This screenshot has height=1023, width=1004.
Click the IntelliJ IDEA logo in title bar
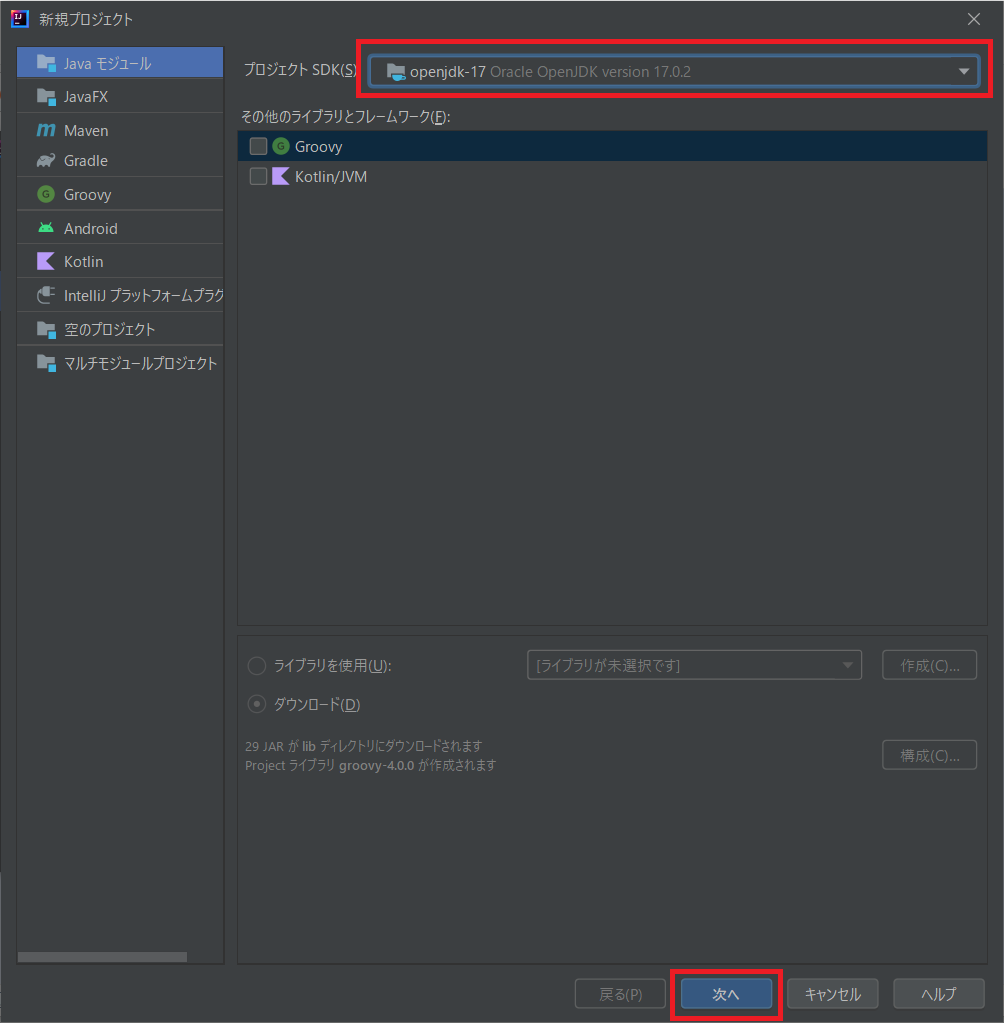point(20,19)
